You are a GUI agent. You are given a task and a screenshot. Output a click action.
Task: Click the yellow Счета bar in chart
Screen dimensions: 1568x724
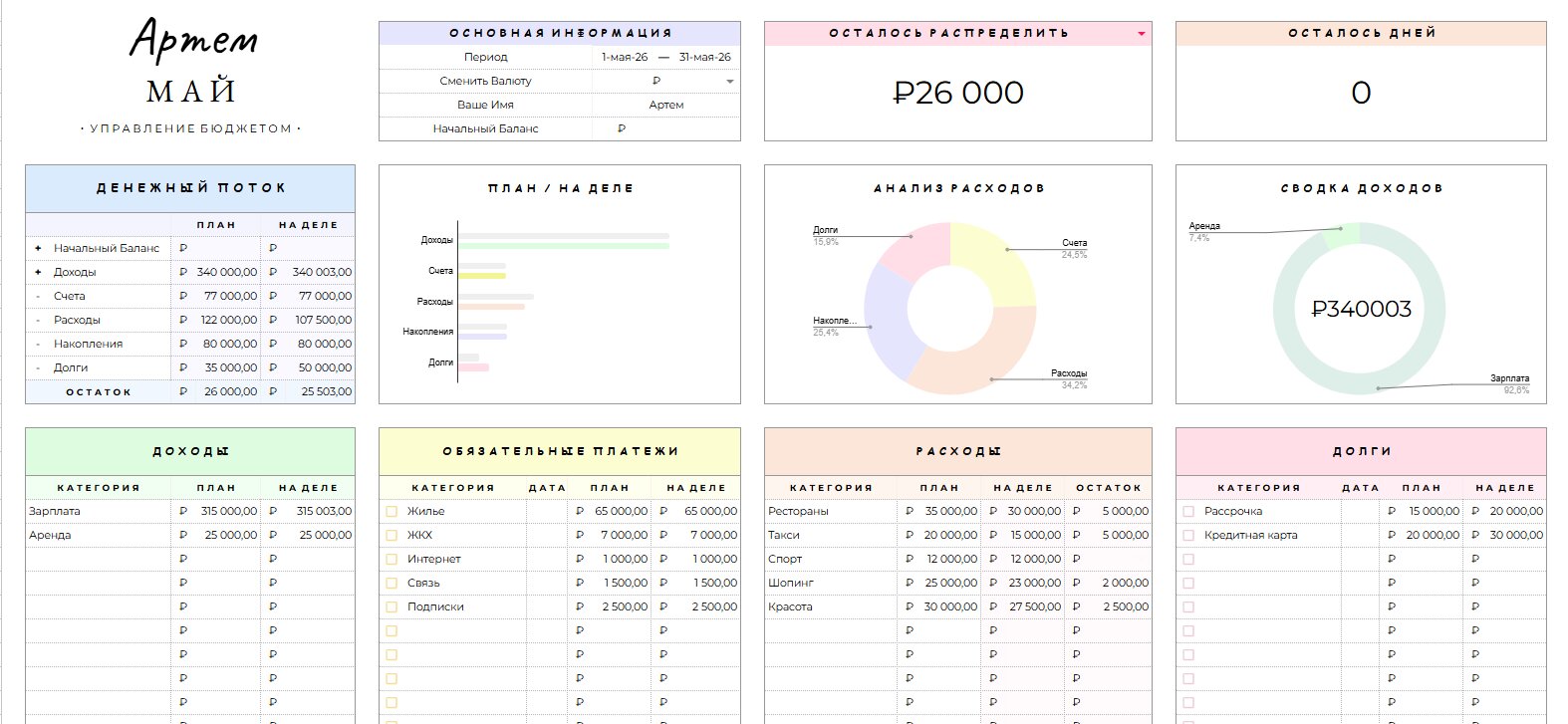(482, 276)
